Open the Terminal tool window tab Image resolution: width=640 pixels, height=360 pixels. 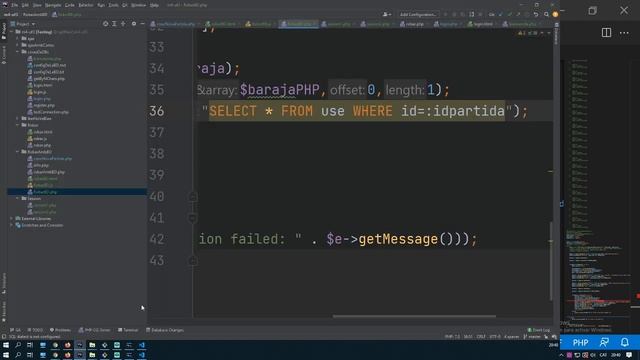tap(128, 330)
